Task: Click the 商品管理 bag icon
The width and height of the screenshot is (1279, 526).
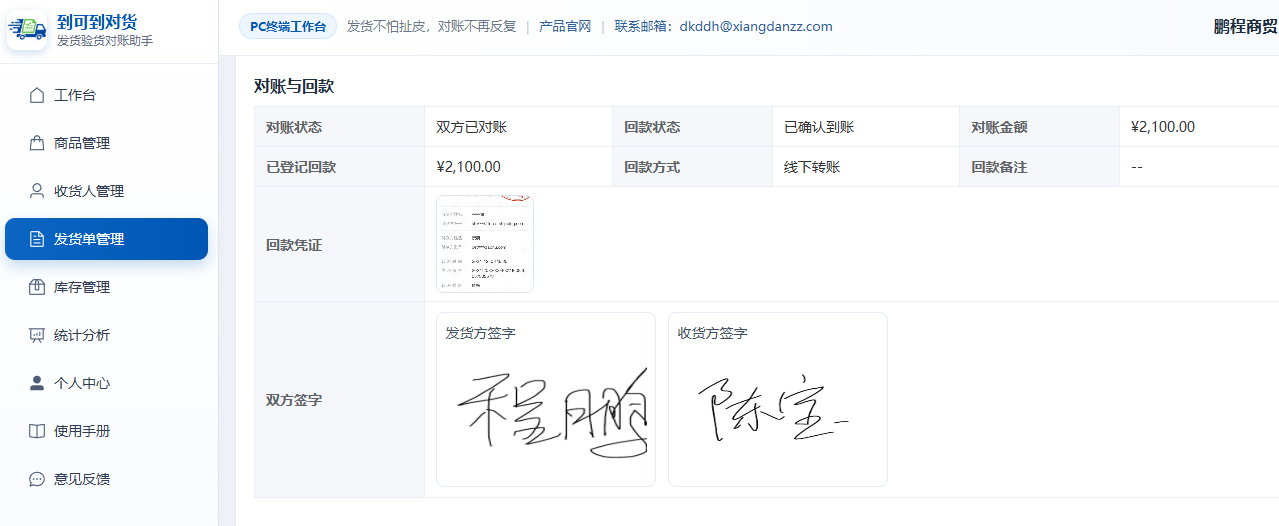Action: pyautogui.click(x=37, y=143)
